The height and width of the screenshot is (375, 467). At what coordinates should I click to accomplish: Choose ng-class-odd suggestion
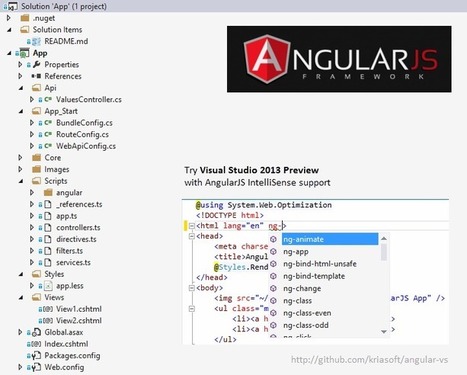tap(306, 325)
